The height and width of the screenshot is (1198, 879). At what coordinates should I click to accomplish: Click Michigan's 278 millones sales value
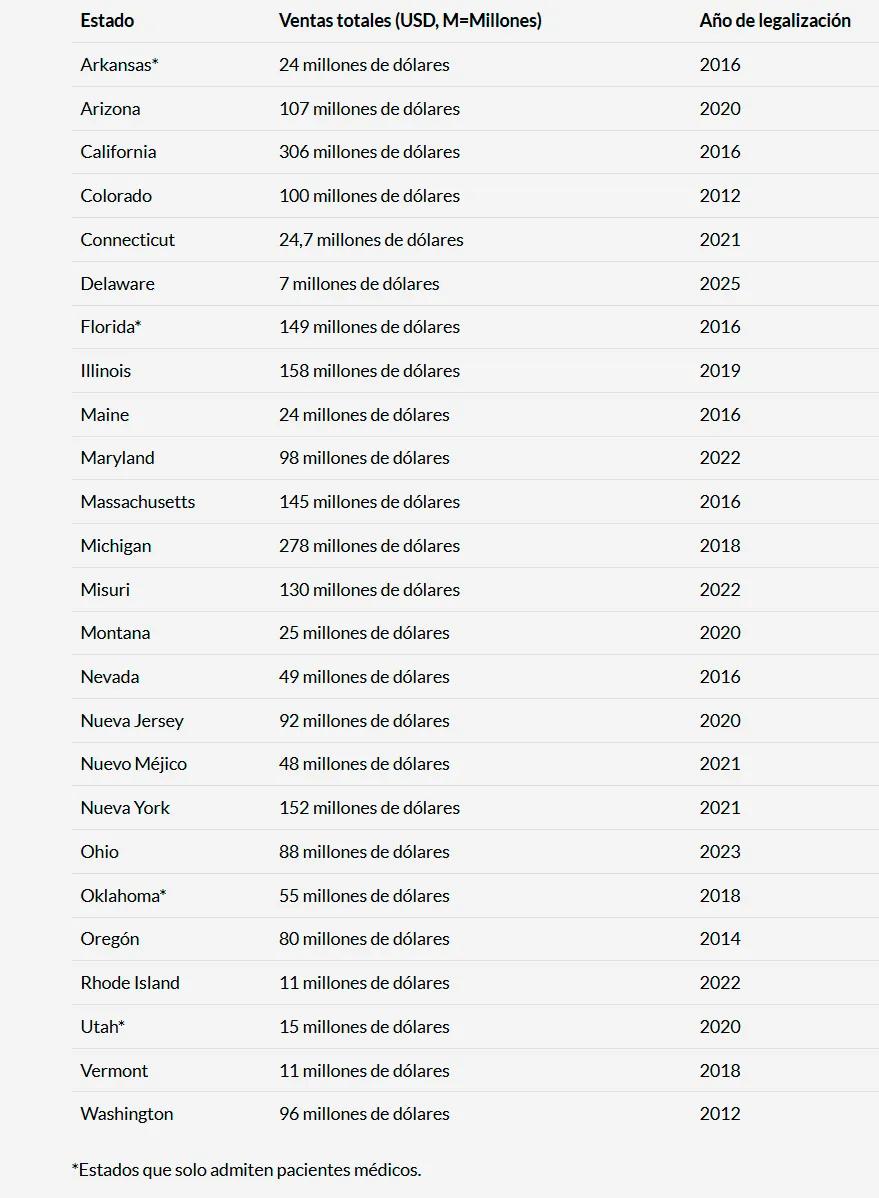point(369,546)
